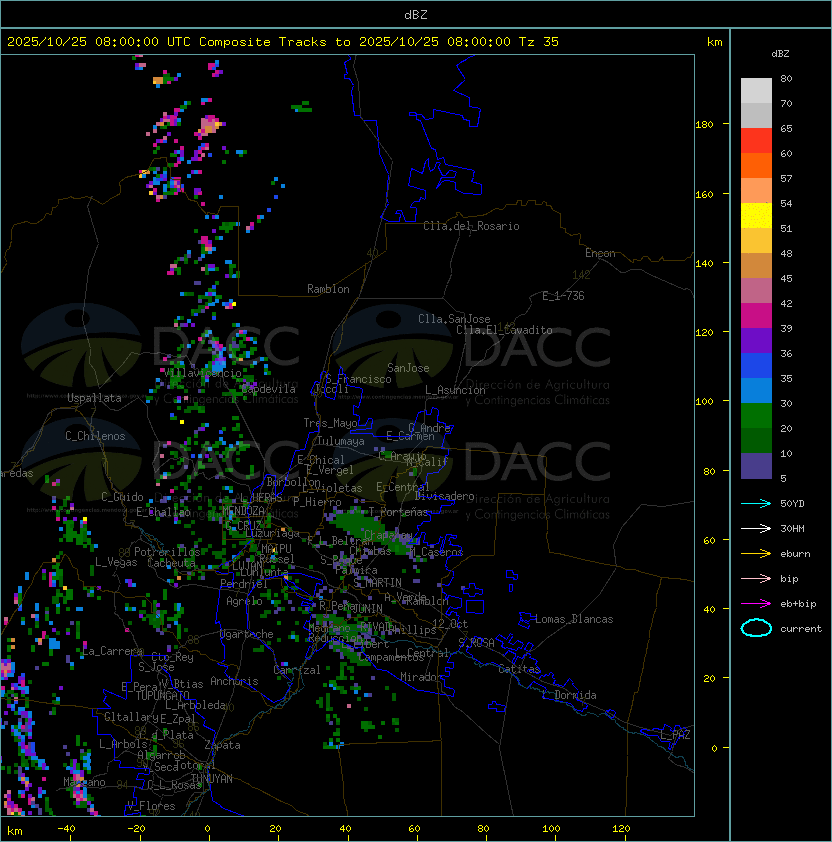Click the 'dBZ' title in the top bar

tap(416, 14)
